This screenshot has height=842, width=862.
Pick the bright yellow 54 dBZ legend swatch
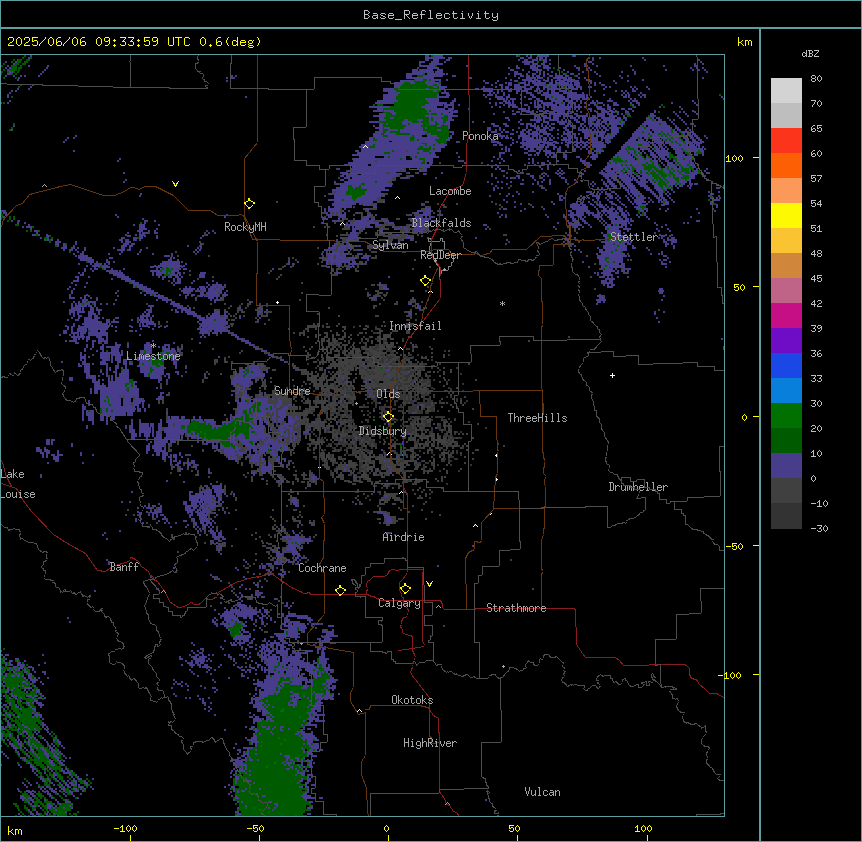pyautogui.click(x=786, y=215)
